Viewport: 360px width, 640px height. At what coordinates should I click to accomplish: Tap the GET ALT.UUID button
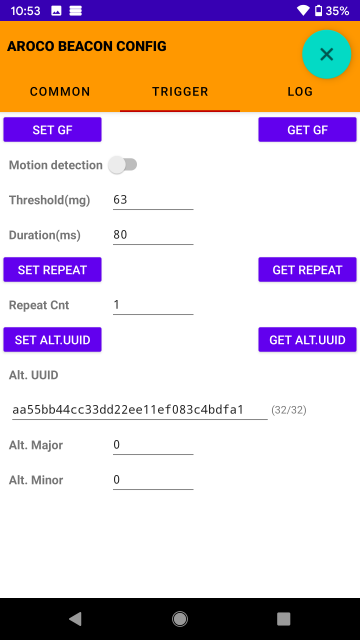pos(307,340)
